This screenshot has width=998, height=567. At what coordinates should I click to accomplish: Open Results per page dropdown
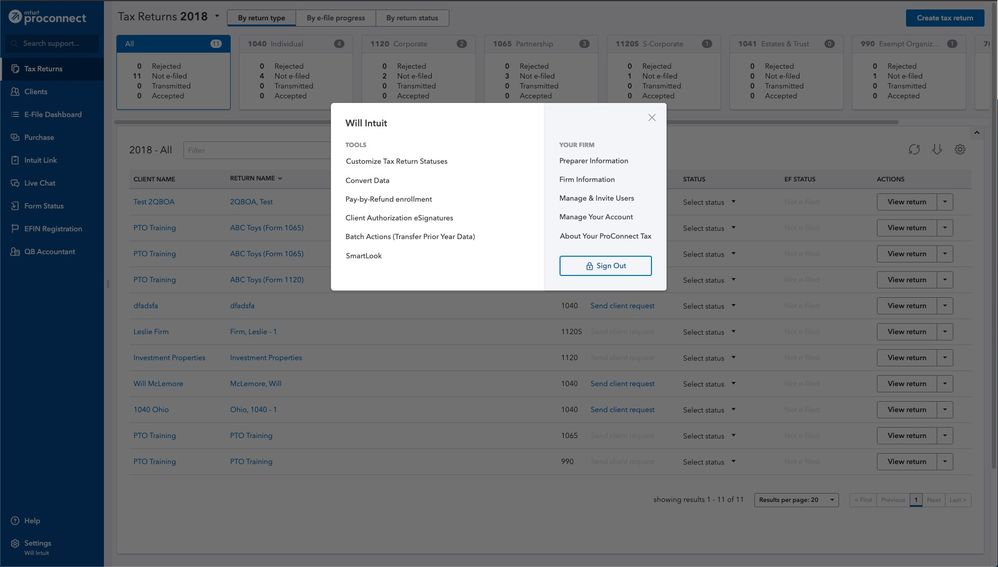pos(796,500)
